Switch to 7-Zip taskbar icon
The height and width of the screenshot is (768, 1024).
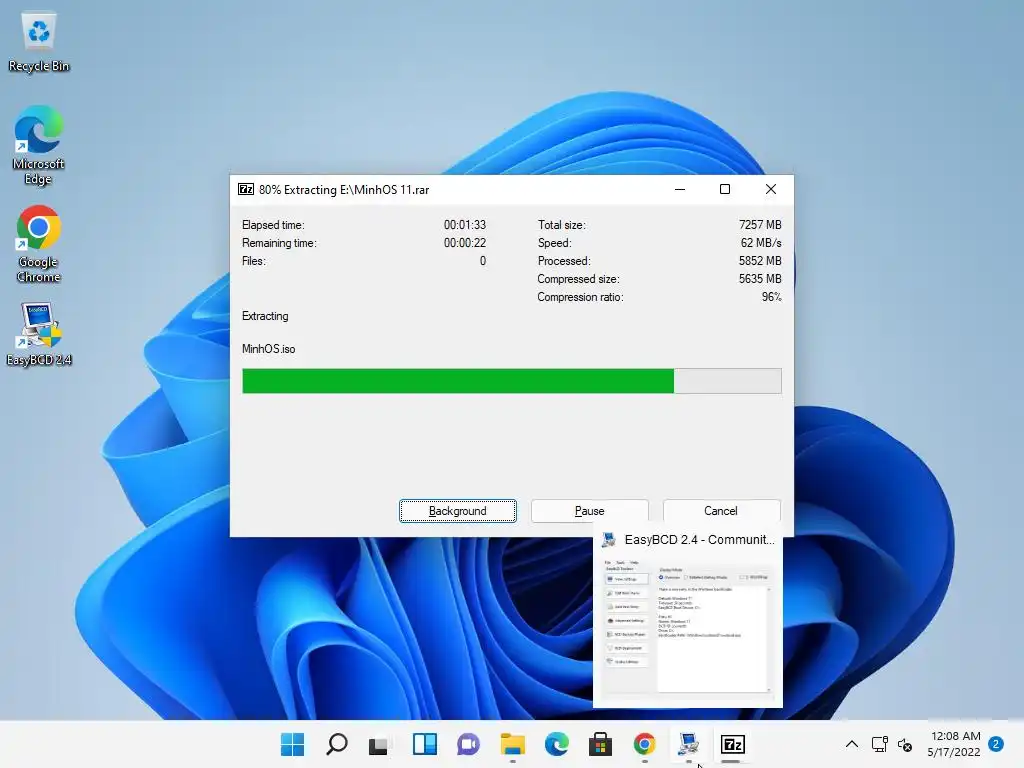point(732,744)
